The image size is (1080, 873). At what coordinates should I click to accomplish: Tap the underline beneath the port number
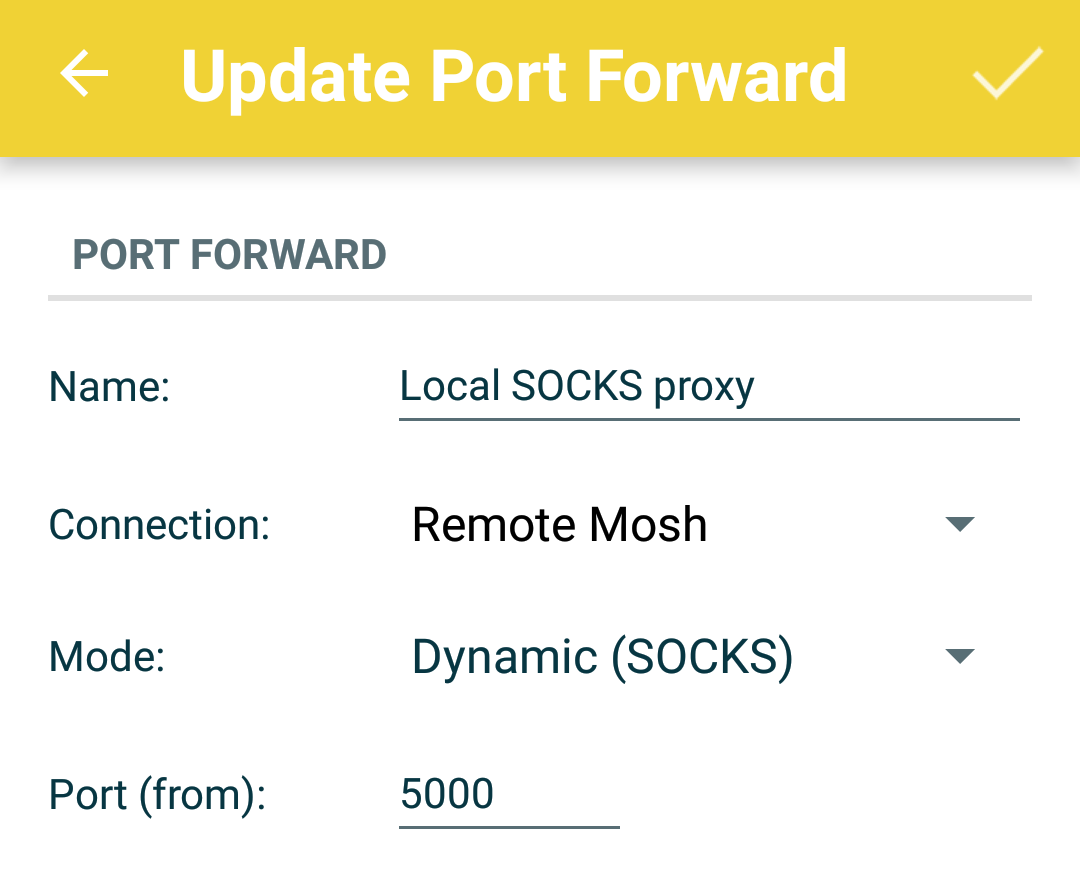508,827
